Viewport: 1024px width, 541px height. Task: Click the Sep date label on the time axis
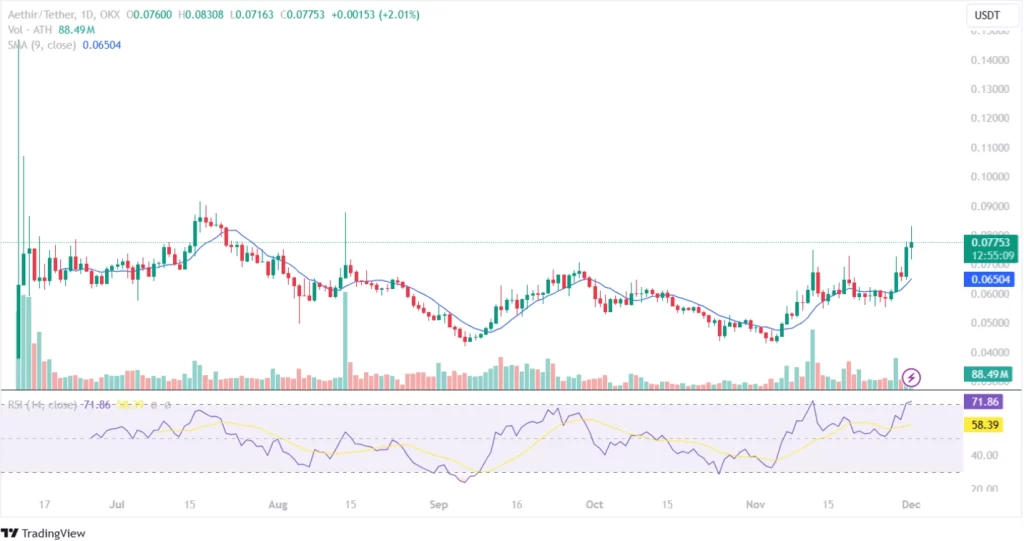(x=439, y=504)
